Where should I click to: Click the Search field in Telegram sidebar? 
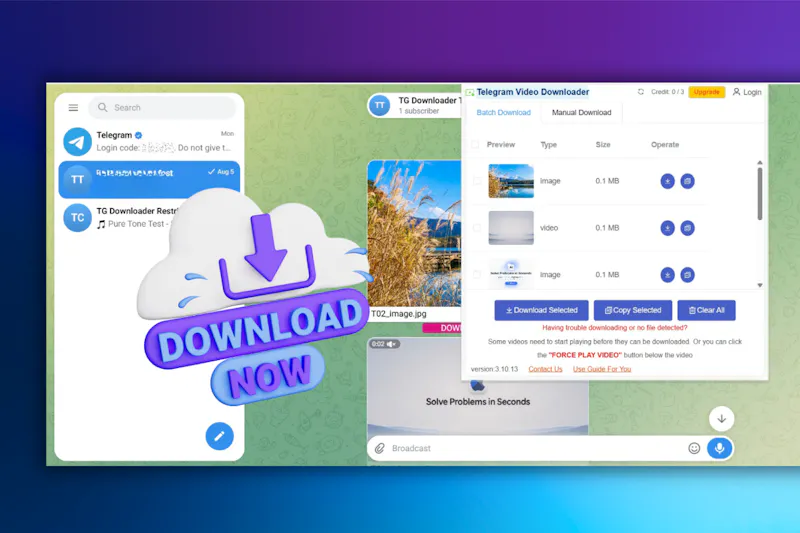(x=162, y=108)
